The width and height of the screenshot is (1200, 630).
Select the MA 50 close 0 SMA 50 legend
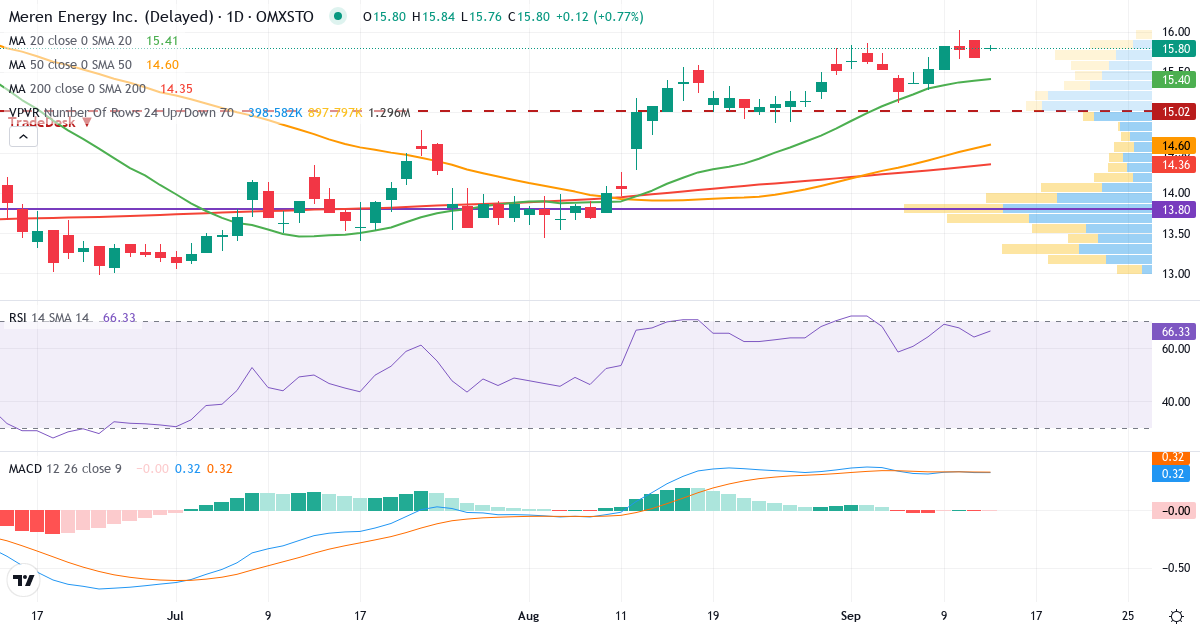click(70, 65)
